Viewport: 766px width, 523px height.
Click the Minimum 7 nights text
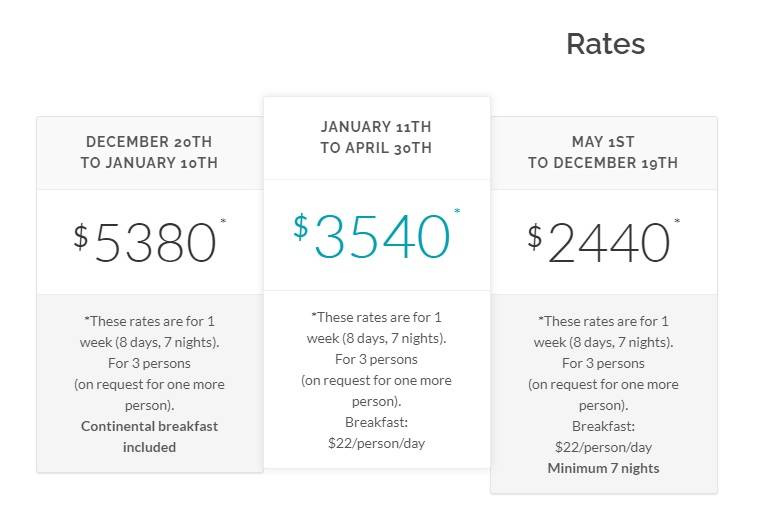[x=603, y=468]
